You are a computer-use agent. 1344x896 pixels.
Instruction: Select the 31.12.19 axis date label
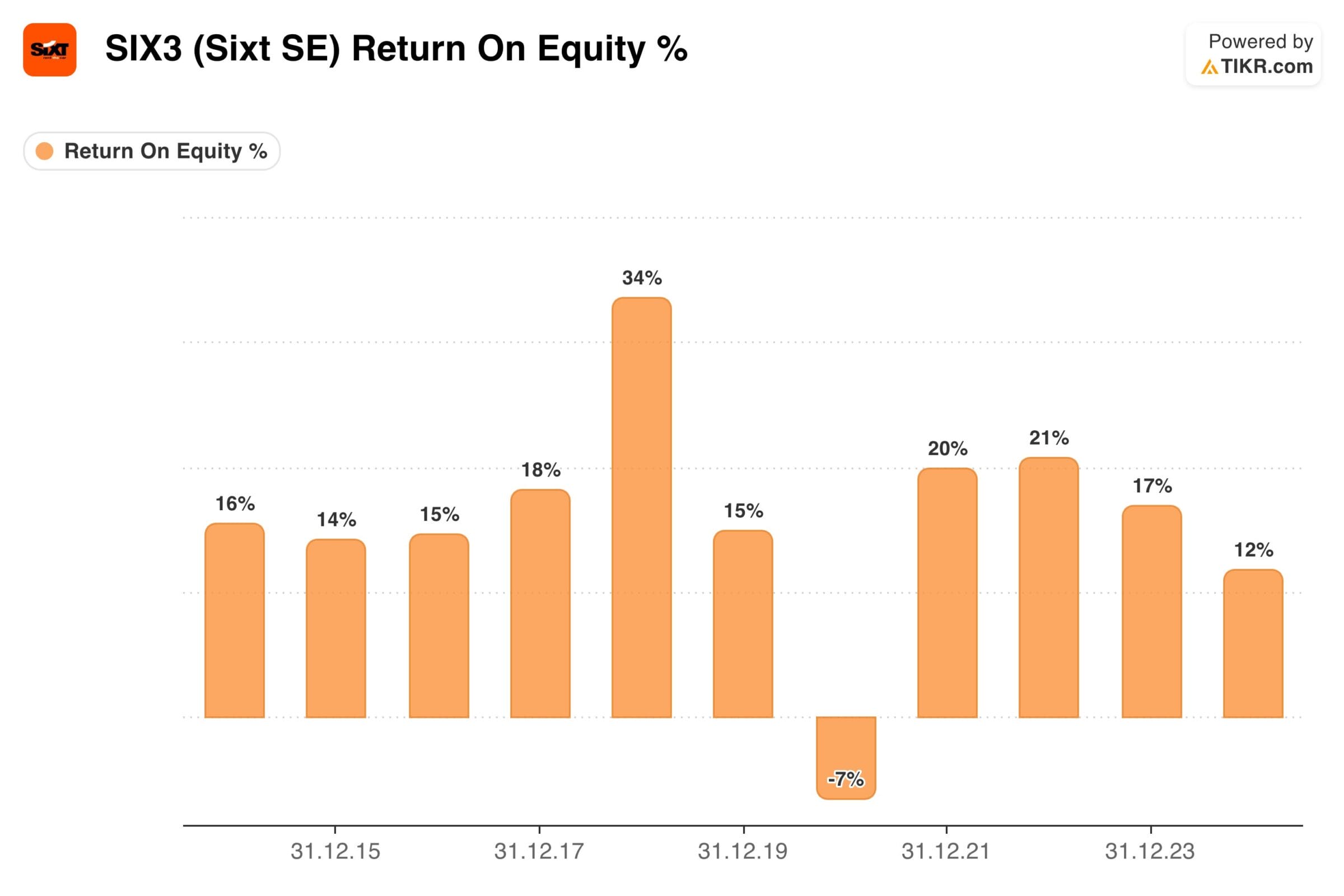743,851
